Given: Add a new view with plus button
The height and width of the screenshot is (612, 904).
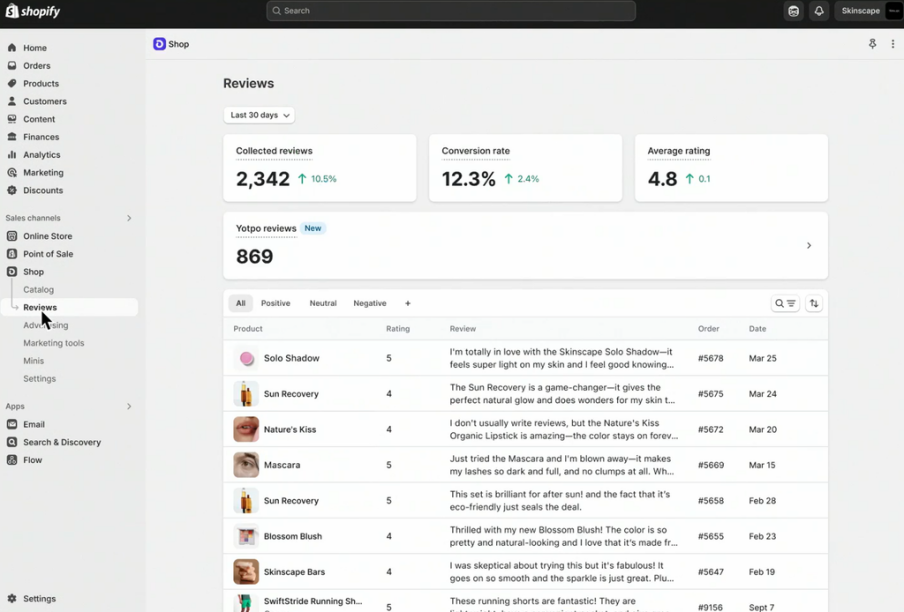Looking at the screenshot, I should (407, 303).
